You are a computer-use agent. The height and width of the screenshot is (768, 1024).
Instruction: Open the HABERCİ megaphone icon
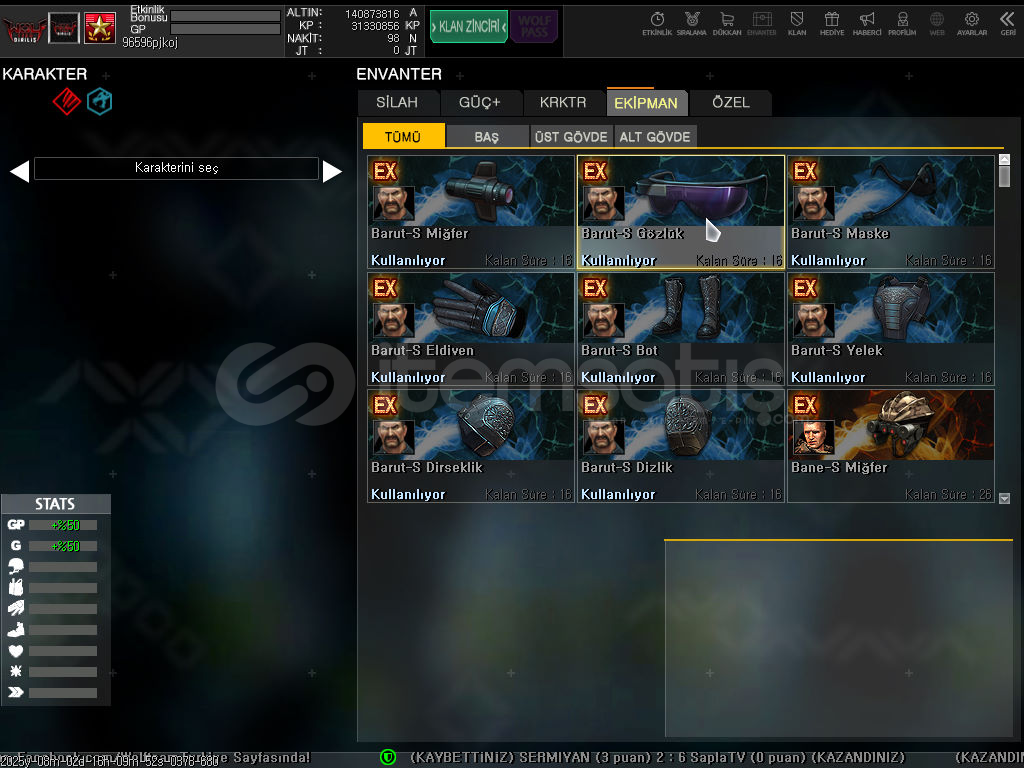867,24
